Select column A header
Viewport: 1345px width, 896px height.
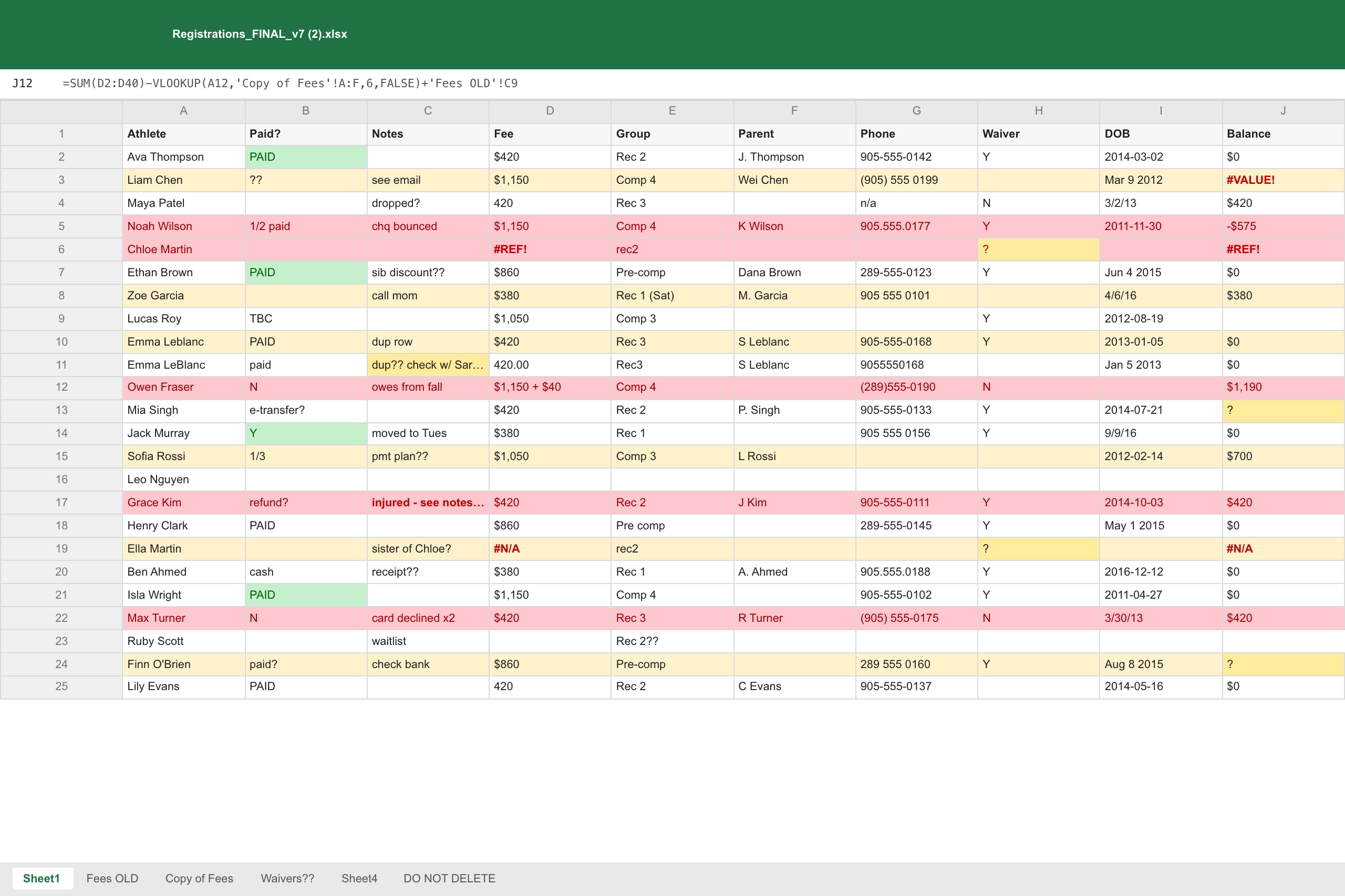tap(183, 111)
